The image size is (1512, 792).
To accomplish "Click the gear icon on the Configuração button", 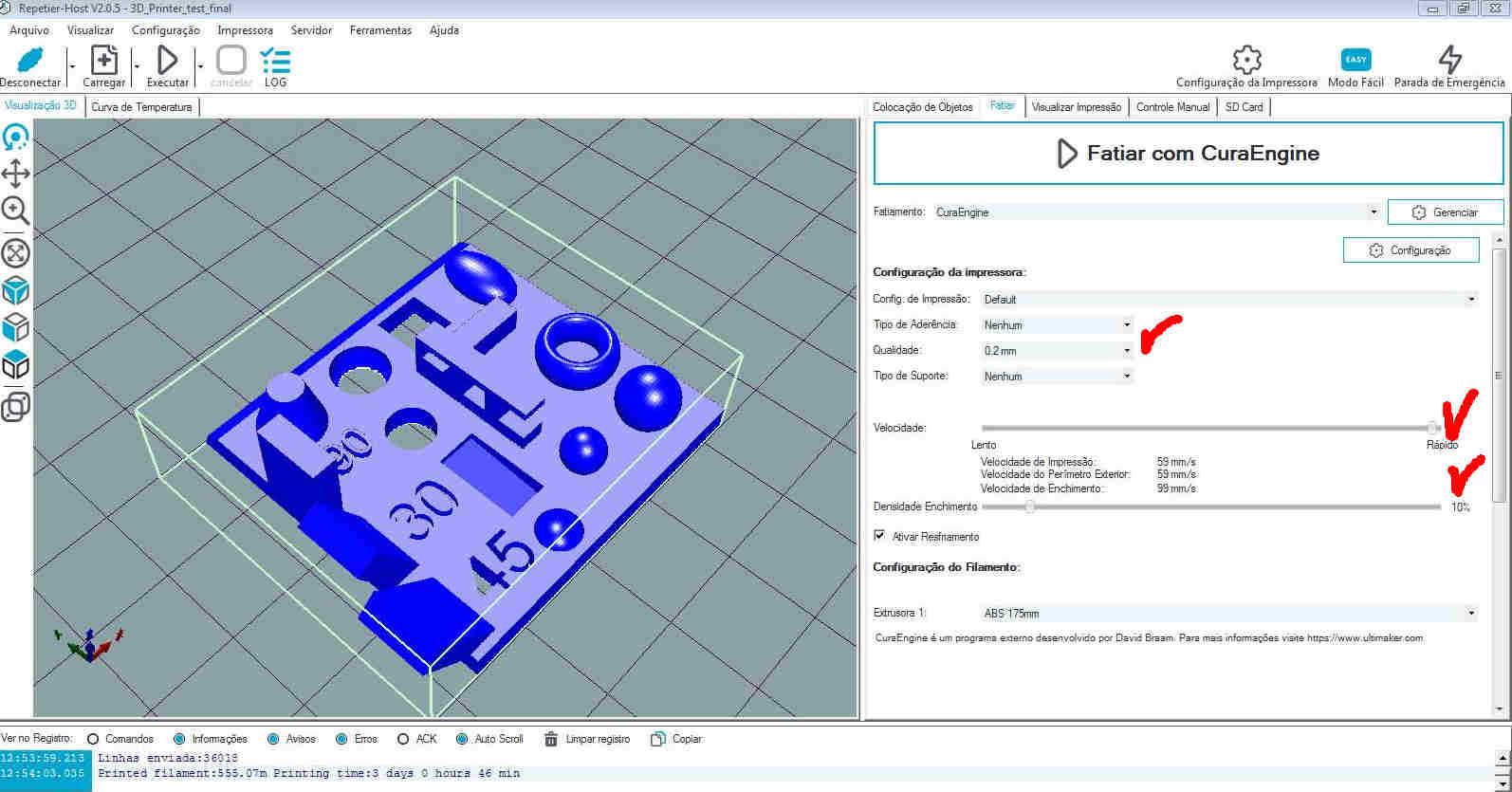I will (1376, 250).
